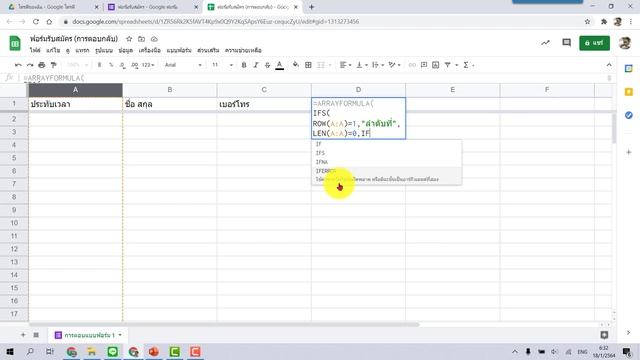Open text rotation dropdown
Screen dimensions: 640x360
pyautogui.click(x=394, y=65)
